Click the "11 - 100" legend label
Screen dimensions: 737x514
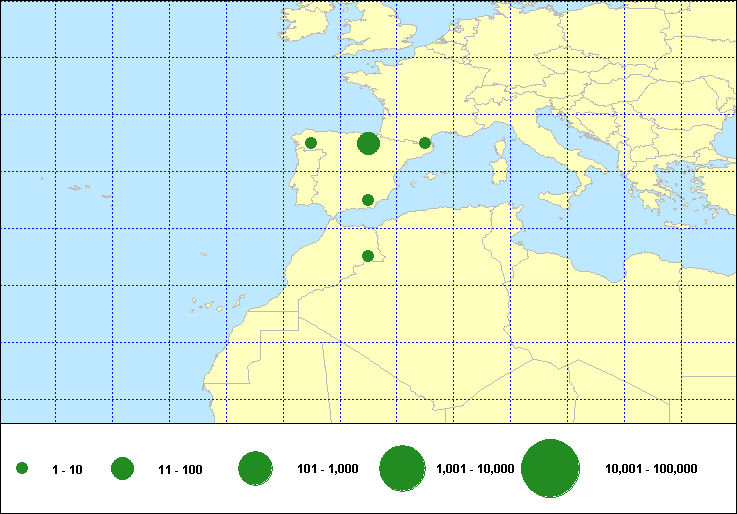point(180,469)
